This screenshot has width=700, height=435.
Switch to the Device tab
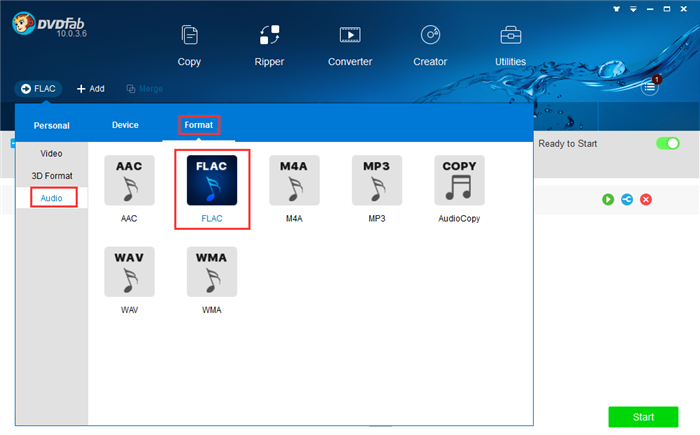tap(125, 125)
